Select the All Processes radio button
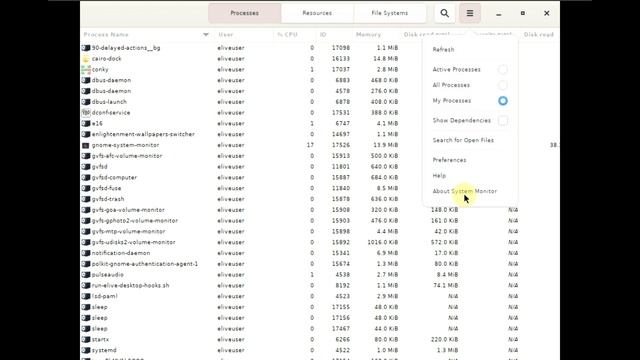640x360 pixels. [x=503, y=85]
